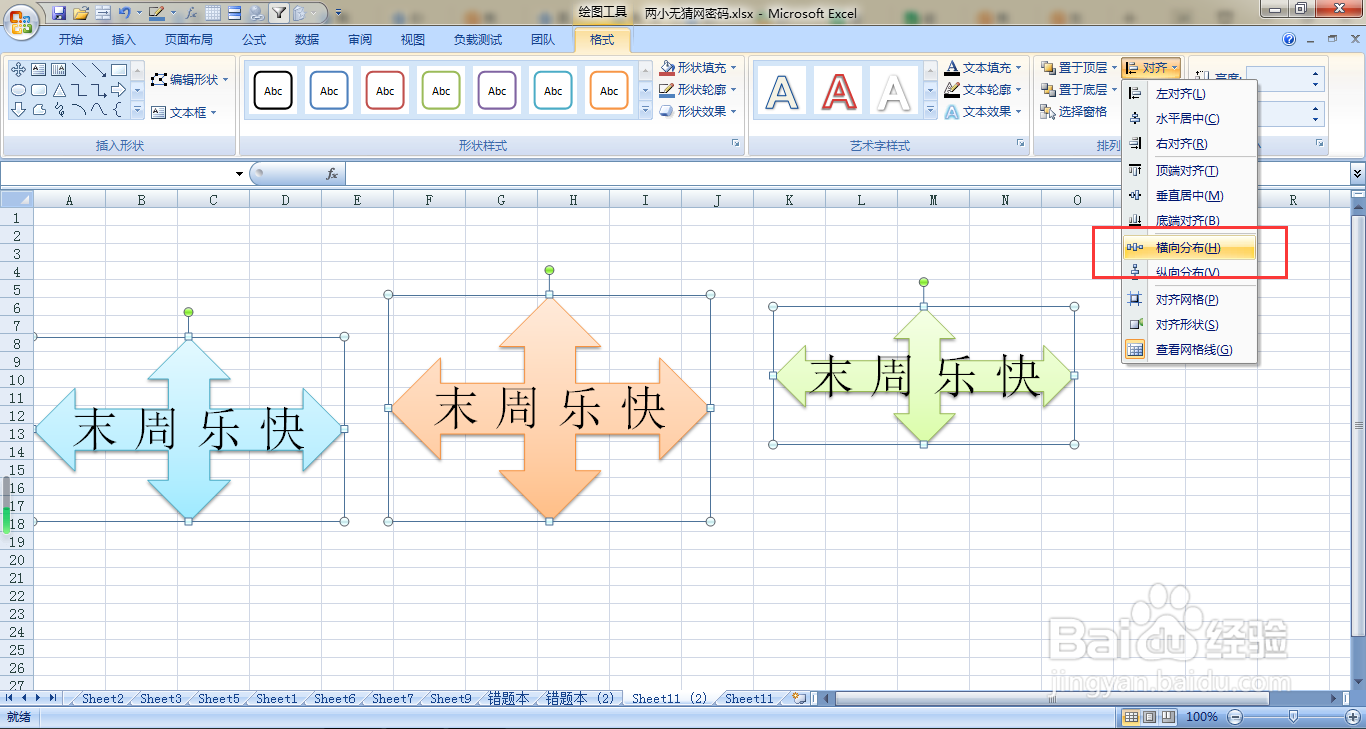Open the Sheet11 worksheet tab
This screenshot has height=729, width=1366.
click(x=749, y=699)
